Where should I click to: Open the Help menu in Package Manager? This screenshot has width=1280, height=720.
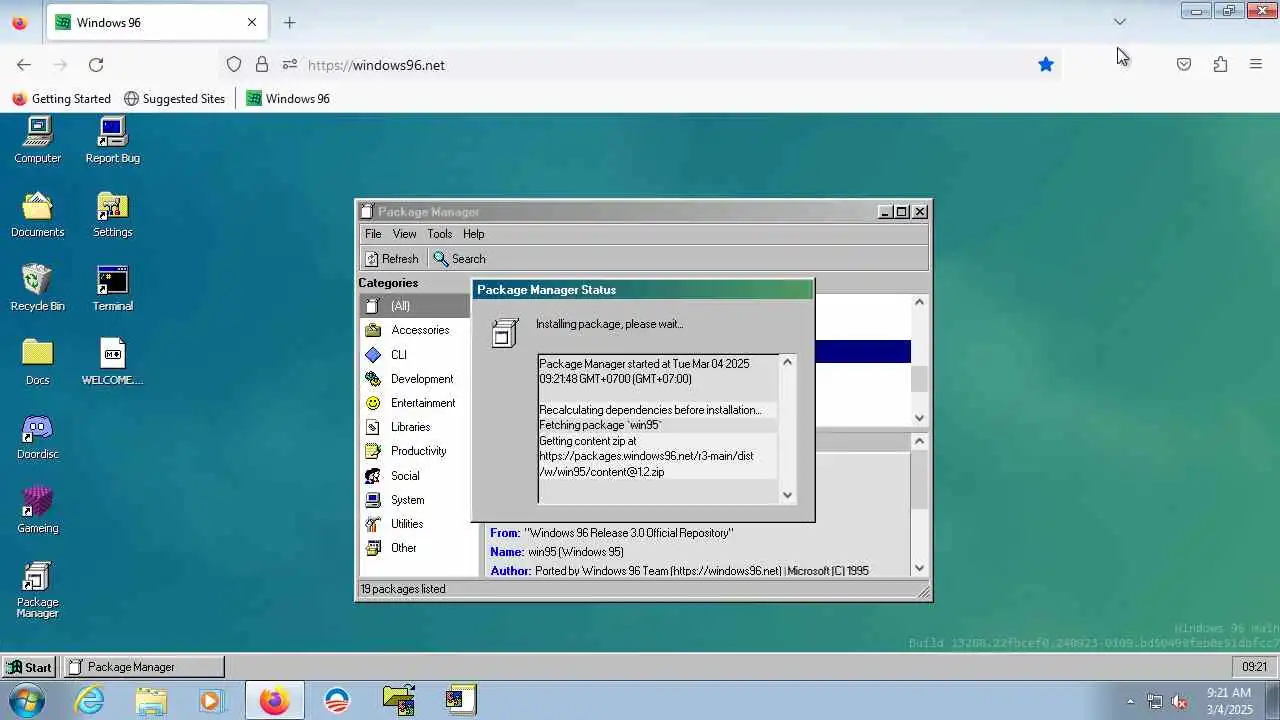click(x=474, y=234)
